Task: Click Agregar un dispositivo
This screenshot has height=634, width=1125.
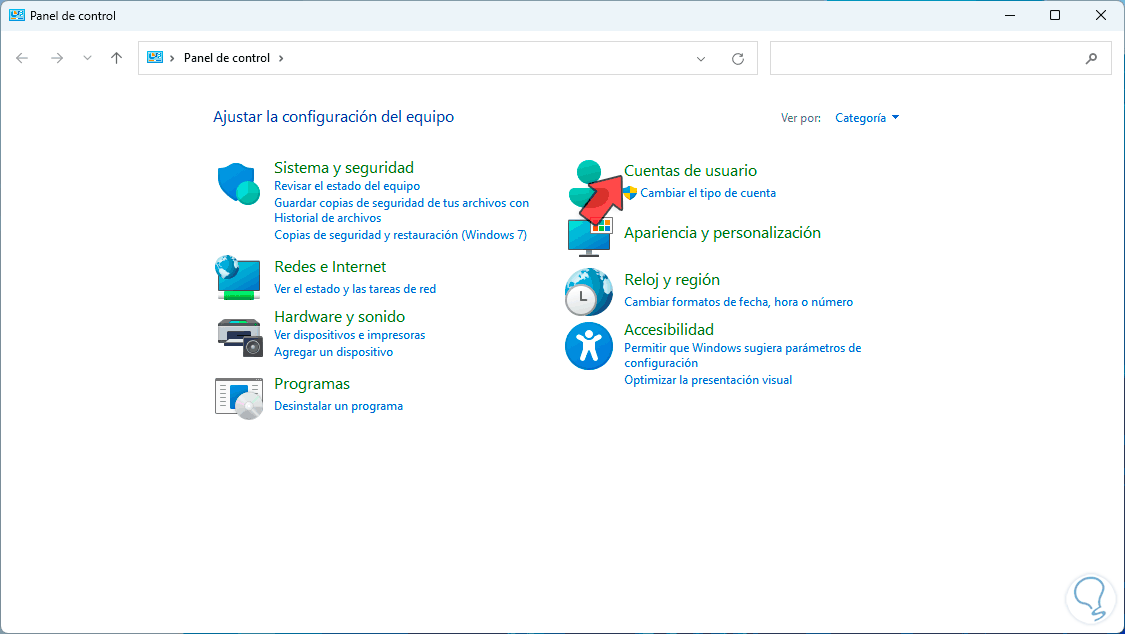Action: pyautogui.click(x=334, y=352)
